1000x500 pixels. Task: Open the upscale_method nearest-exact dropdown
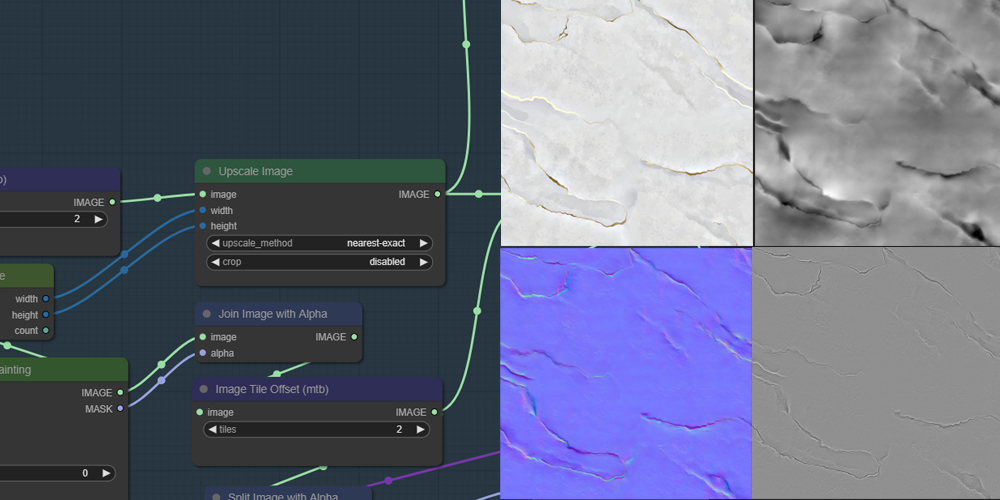point(320,243)
